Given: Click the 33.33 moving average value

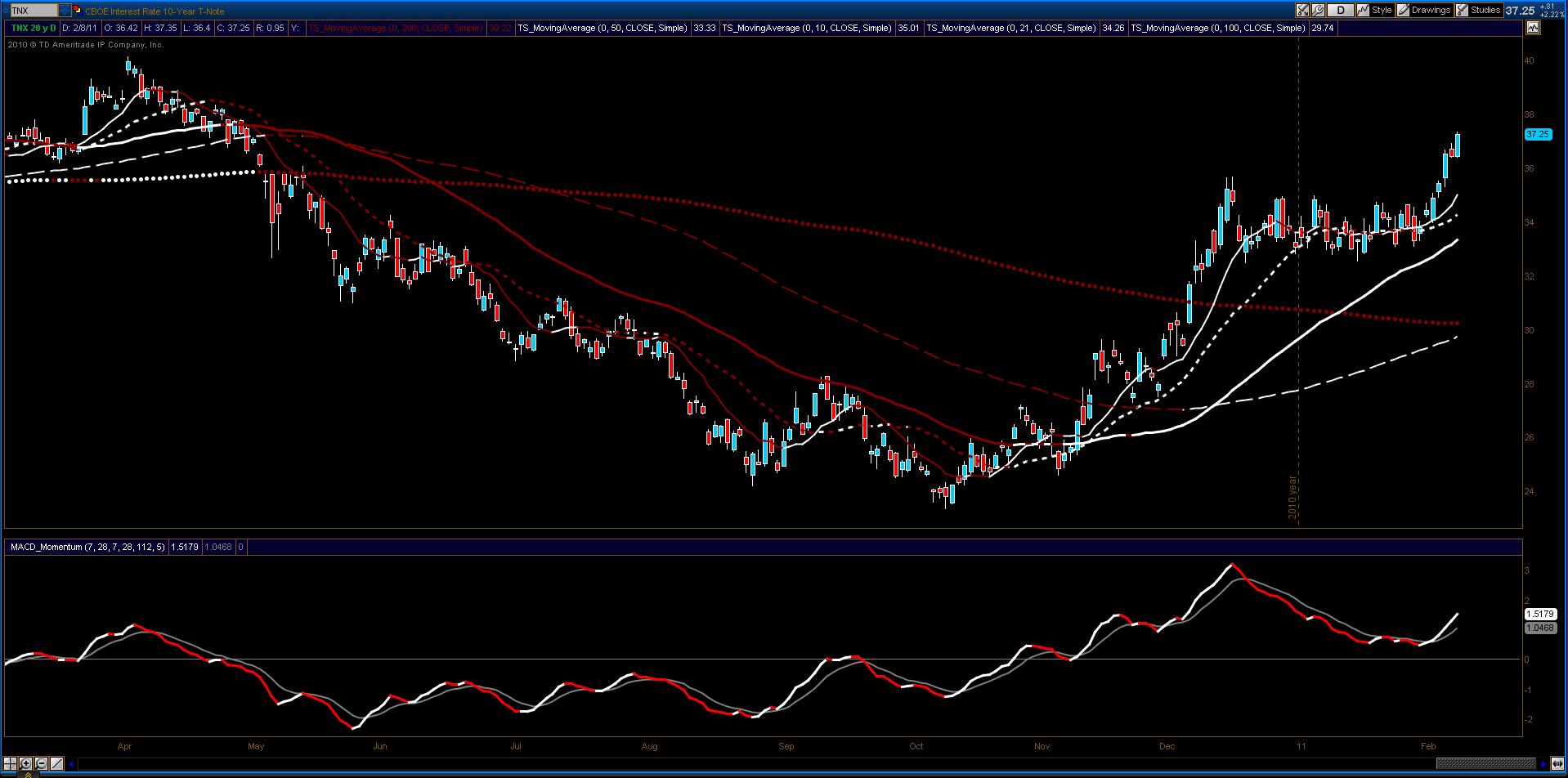Looking at the screenshot, I should click(705, 28).
